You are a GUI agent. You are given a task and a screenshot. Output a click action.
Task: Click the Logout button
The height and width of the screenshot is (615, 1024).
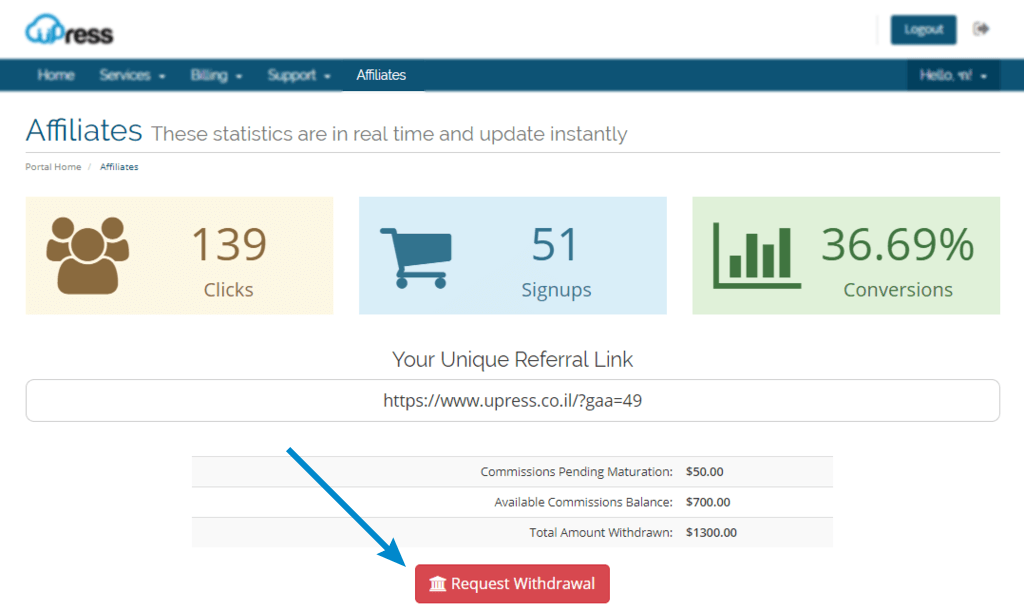pos(923,29)
